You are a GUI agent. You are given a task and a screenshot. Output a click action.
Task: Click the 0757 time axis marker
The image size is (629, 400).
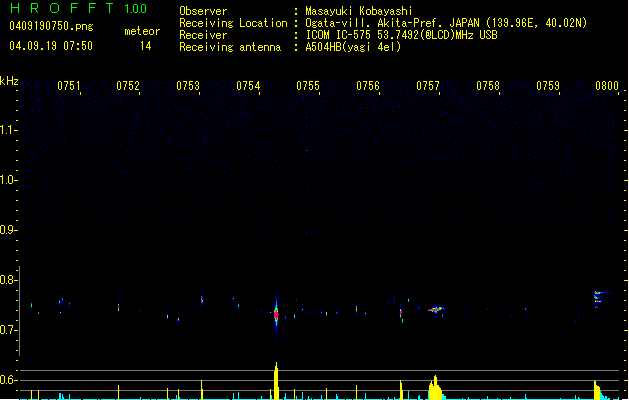click(428, 86)
